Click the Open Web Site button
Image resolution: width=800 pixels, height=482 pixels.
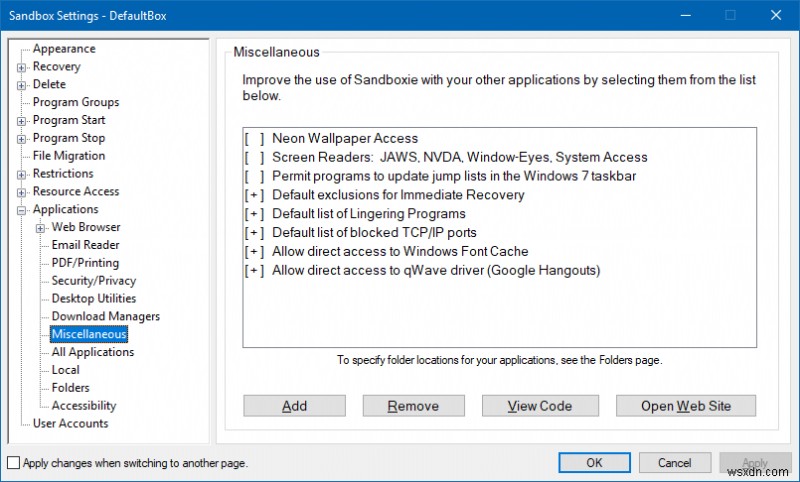685,406
